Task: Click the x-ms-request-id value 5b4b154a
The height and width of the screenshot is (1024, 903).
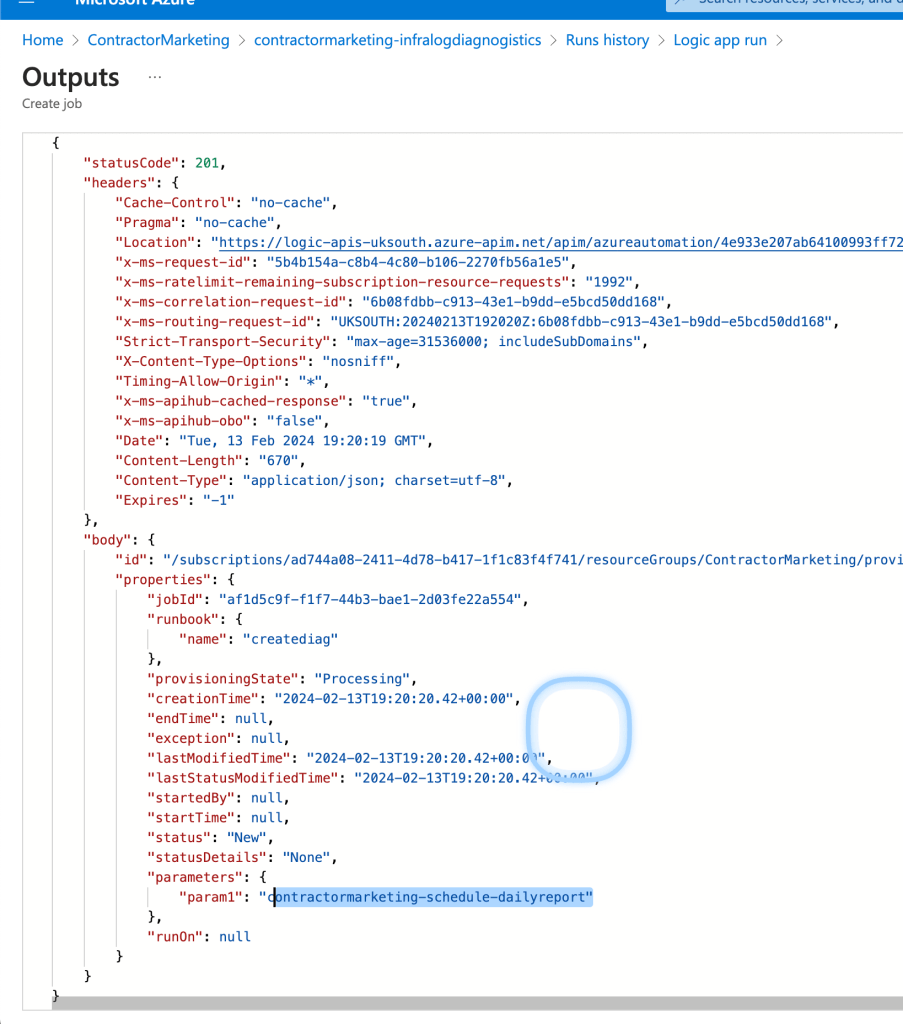Action: pos(418,263)
